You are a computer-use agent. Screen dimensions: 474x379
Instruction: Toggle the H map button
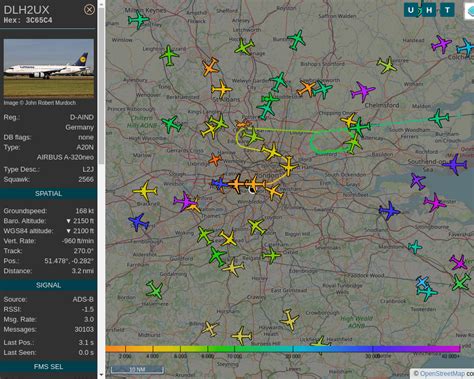(429, 10)
